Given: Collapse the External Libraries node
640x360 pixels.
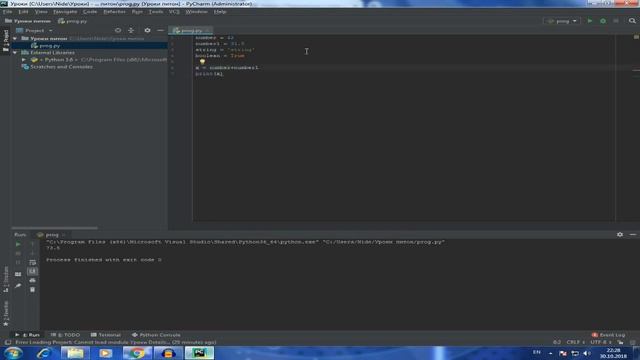Looking at the screenshot, I should tap(15, 53).
